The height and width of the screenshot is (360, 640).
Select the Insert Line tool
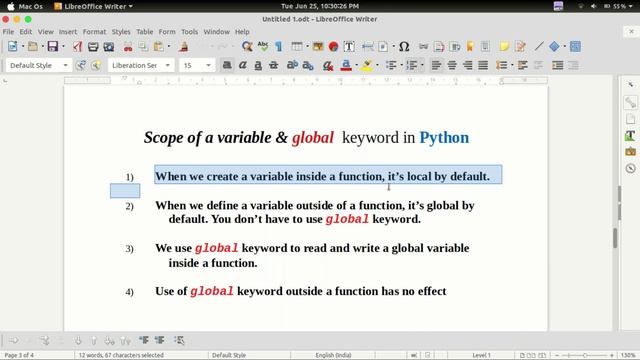click(x=539, y=47)
